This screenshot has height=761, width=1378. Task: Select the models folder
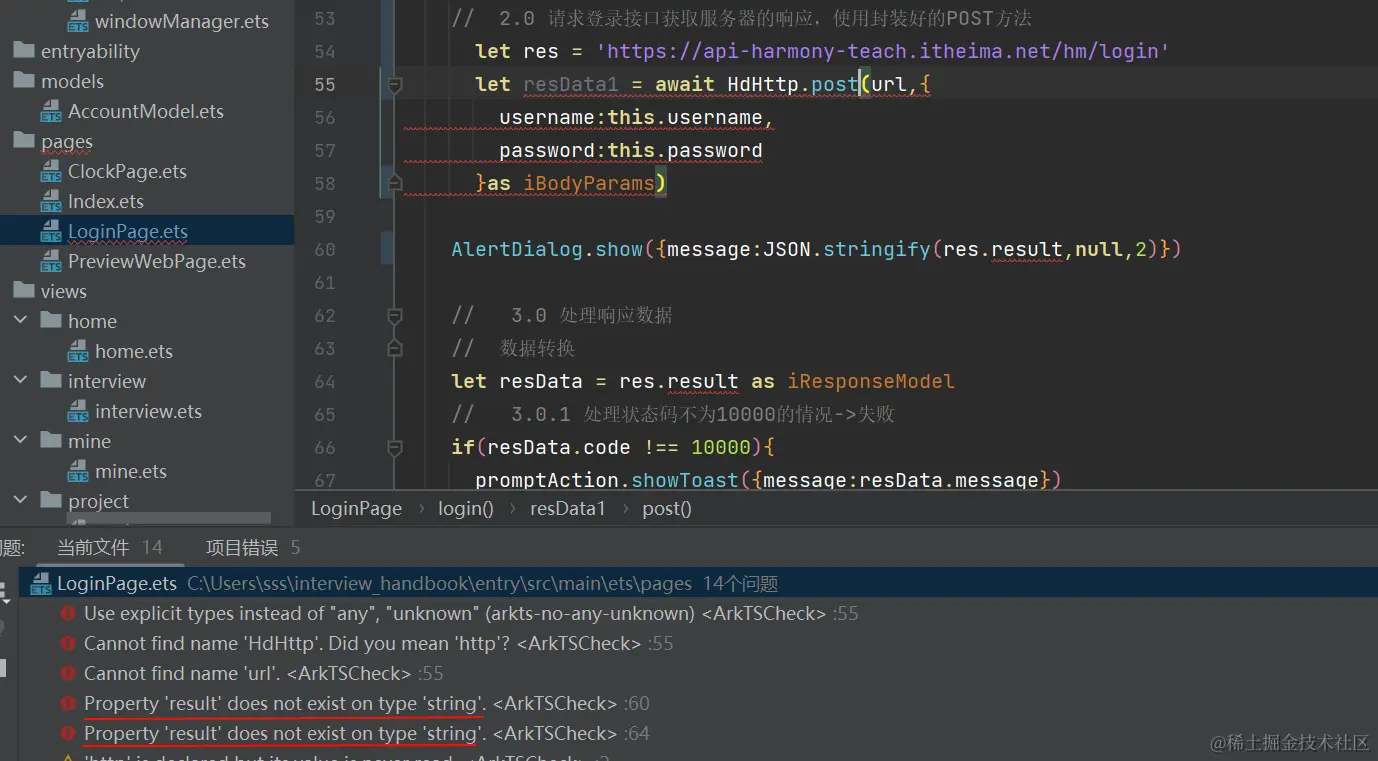[x=72, y=81]
